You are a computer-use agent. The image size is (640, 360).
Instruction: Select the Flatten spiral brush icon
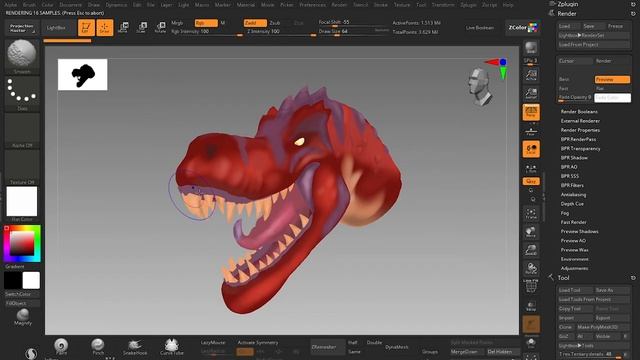[61, 347]
